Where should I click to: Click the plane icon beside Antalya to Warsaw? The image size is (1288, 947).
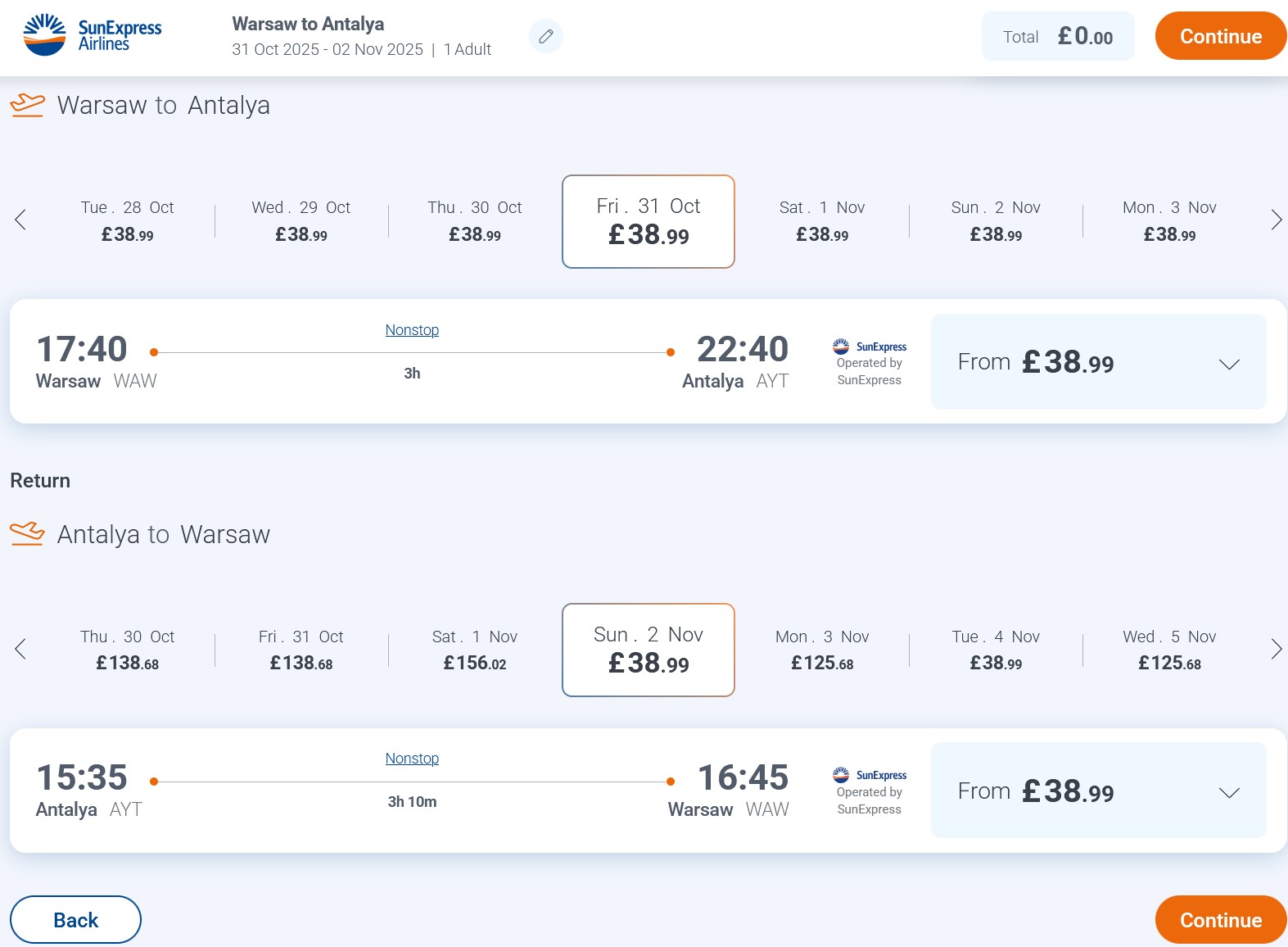(x=27, y=533)
